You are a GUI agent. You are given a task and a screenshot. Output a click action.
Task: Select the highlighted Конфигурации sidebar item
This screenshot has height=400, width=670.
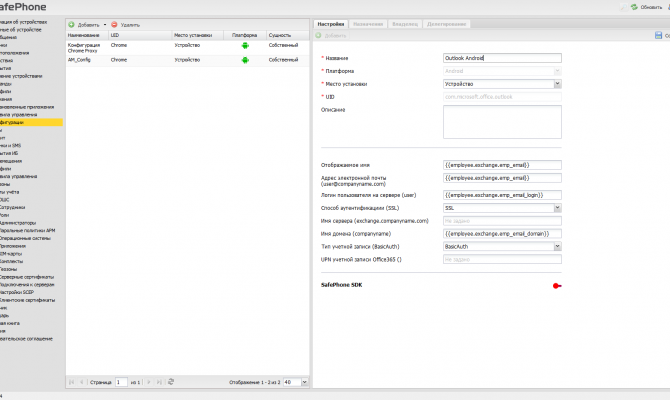click(x=31, y=122)
